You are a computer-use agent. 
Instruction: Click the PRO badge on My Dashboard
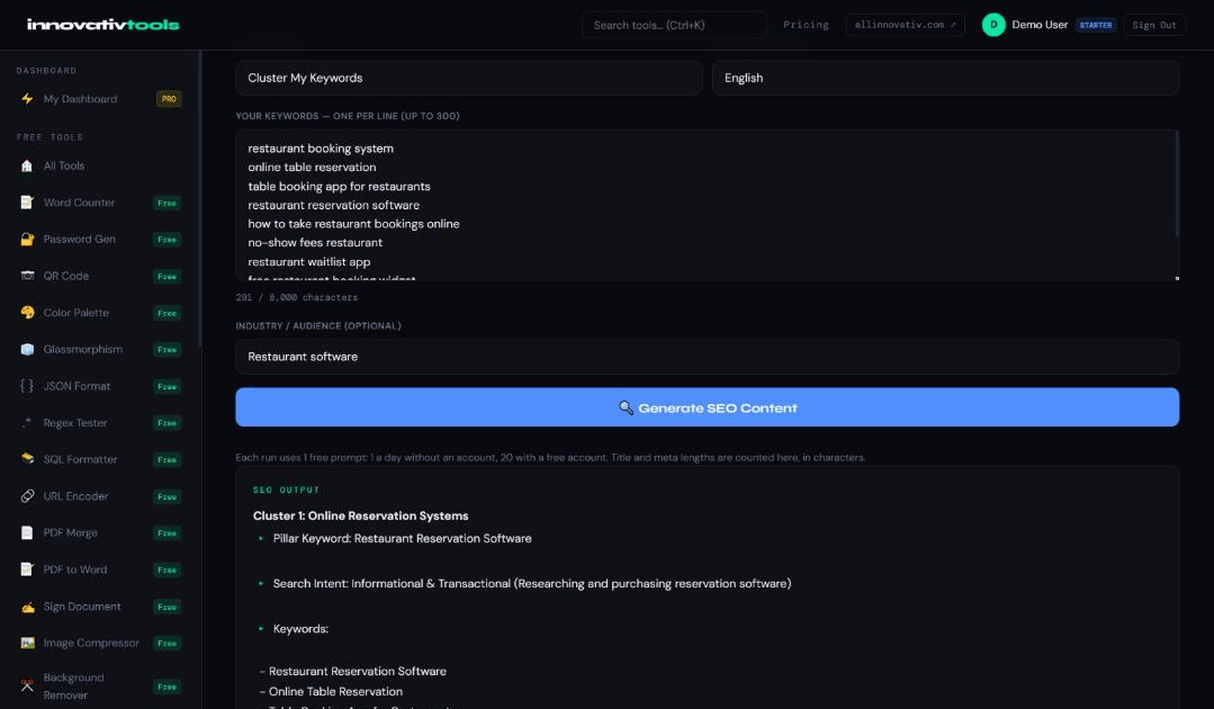pyautogui.click(x=168, y=99)
